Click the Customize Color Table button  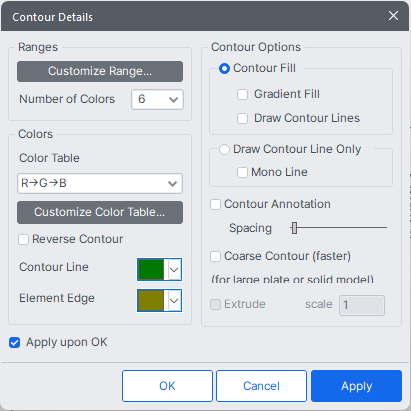pyautogui.click(x=100, y=212)
